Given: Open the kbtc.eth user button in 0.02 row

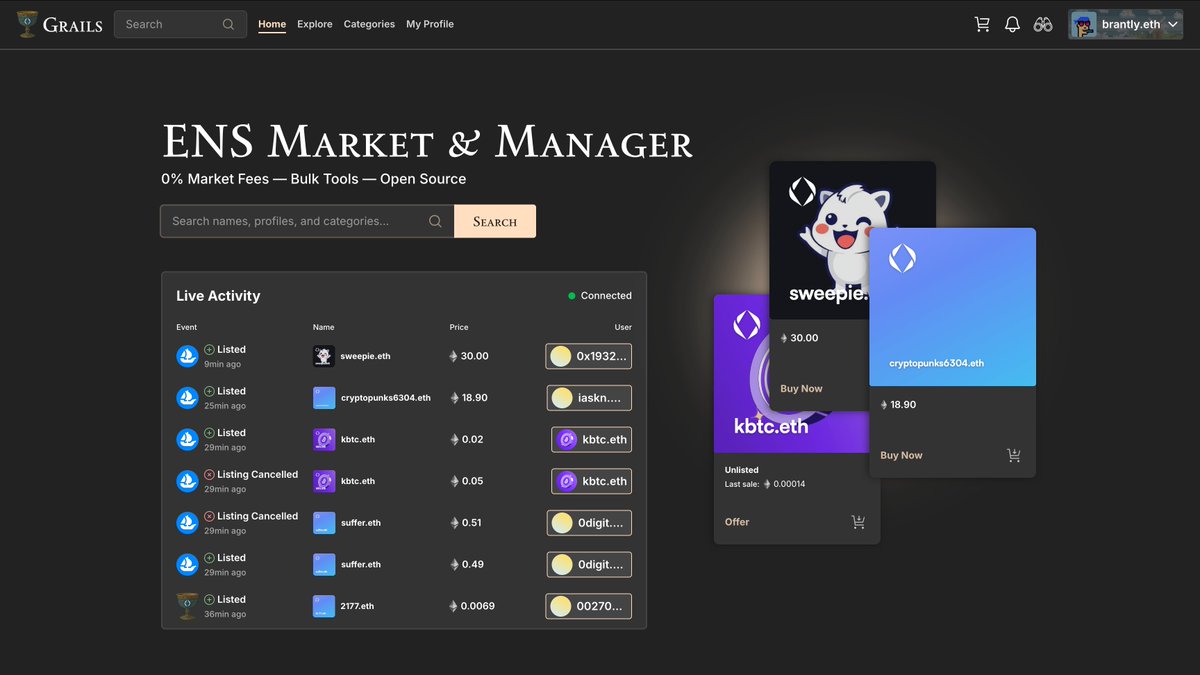Looking at the screenshot, I should pyautogui.click(x=592, y=440).
